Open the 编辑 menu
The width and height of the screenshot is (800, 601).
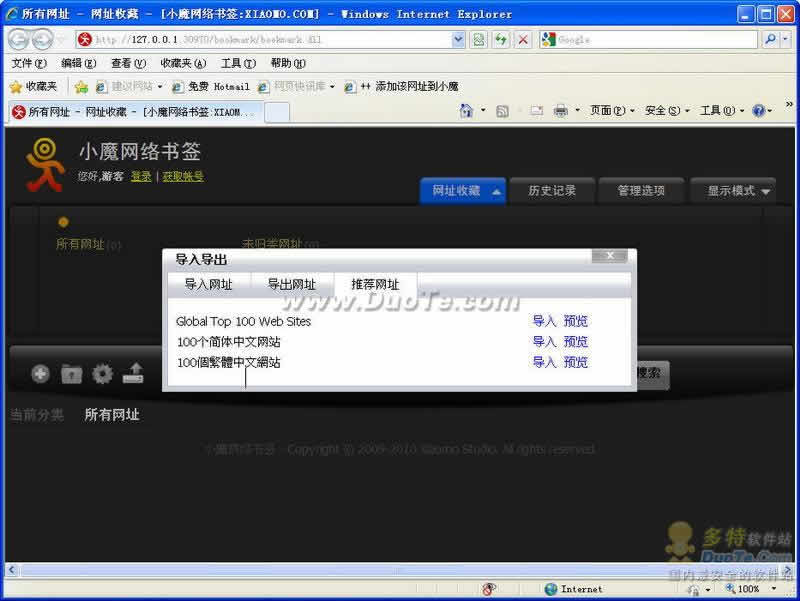click(79, 63)
